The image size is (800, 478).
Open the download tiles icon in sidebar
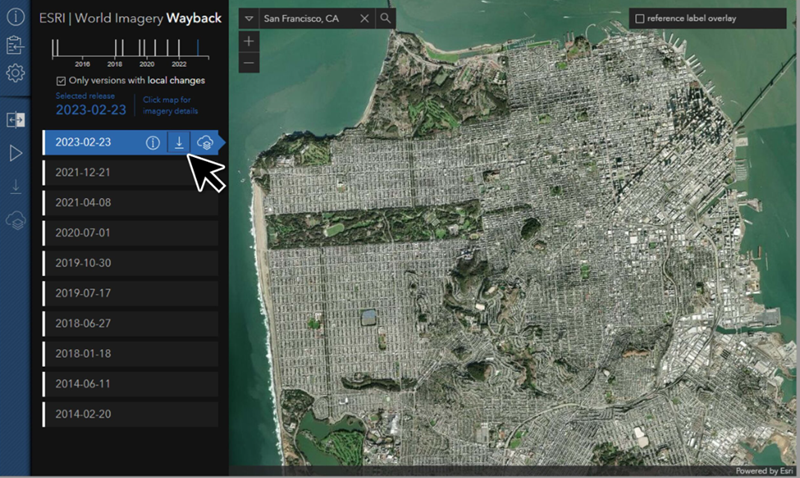pos(15,186)
